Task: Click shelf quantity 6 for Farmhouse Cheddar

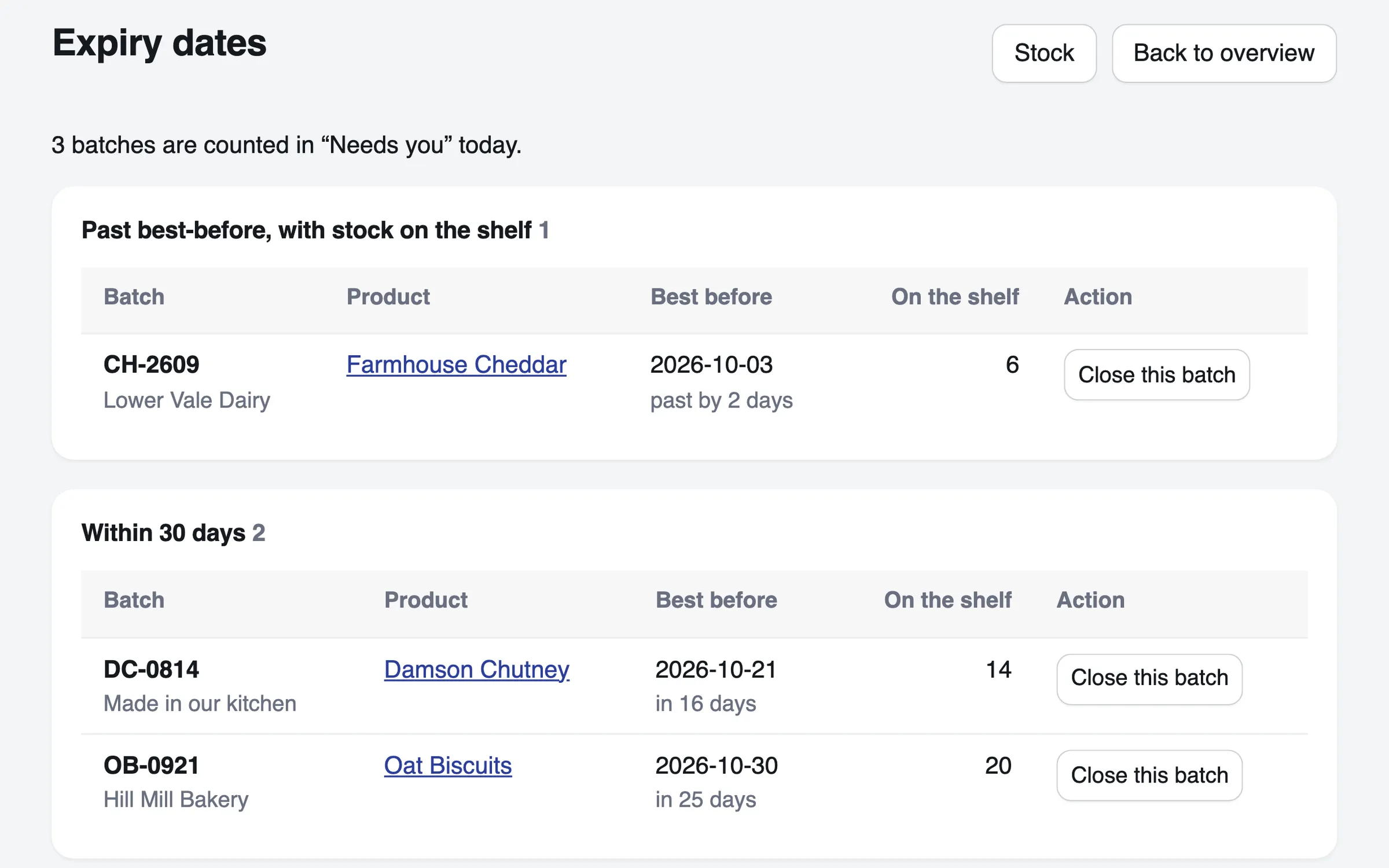Action: pos(1012,365)
